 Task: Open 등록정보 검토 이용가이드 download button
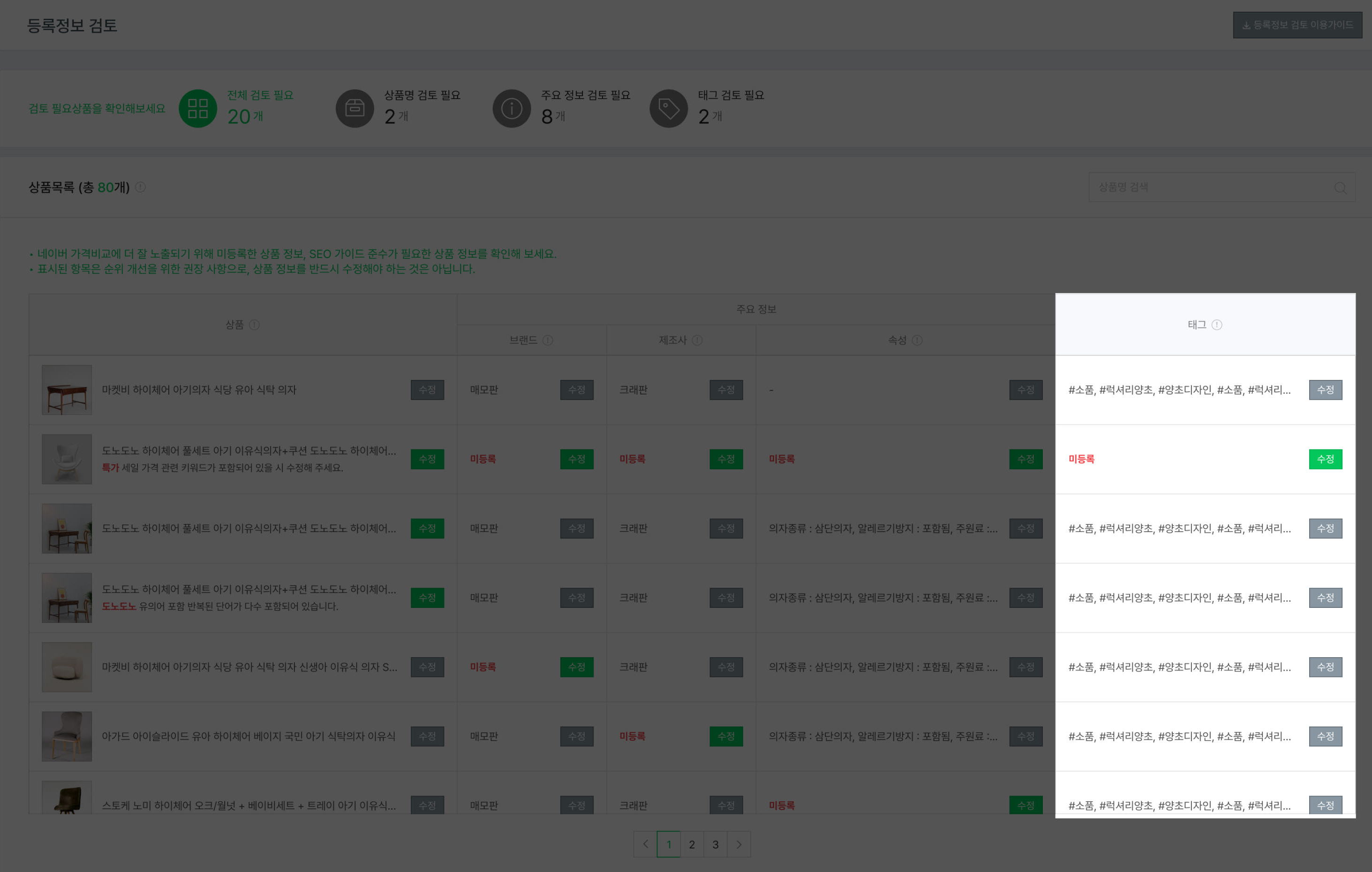1297,25
